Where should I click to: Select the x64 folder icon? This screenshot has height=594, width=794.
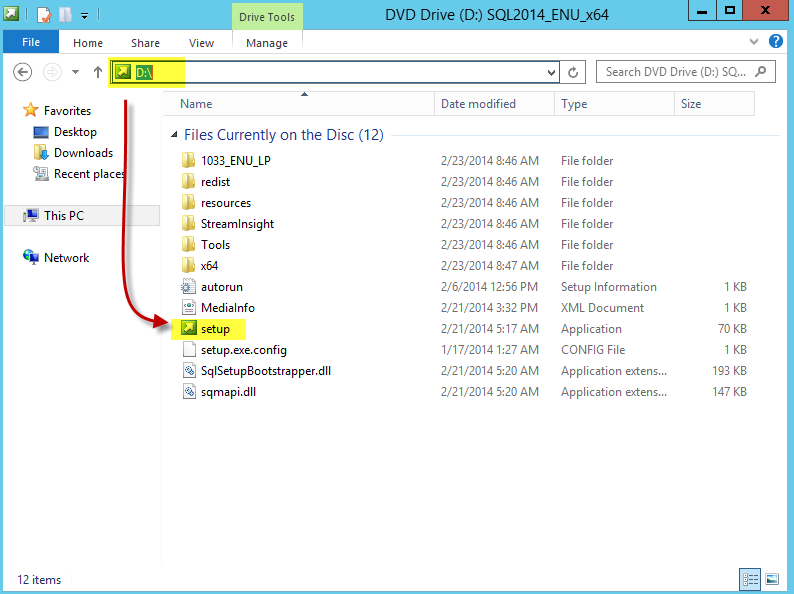click(188, 265)
